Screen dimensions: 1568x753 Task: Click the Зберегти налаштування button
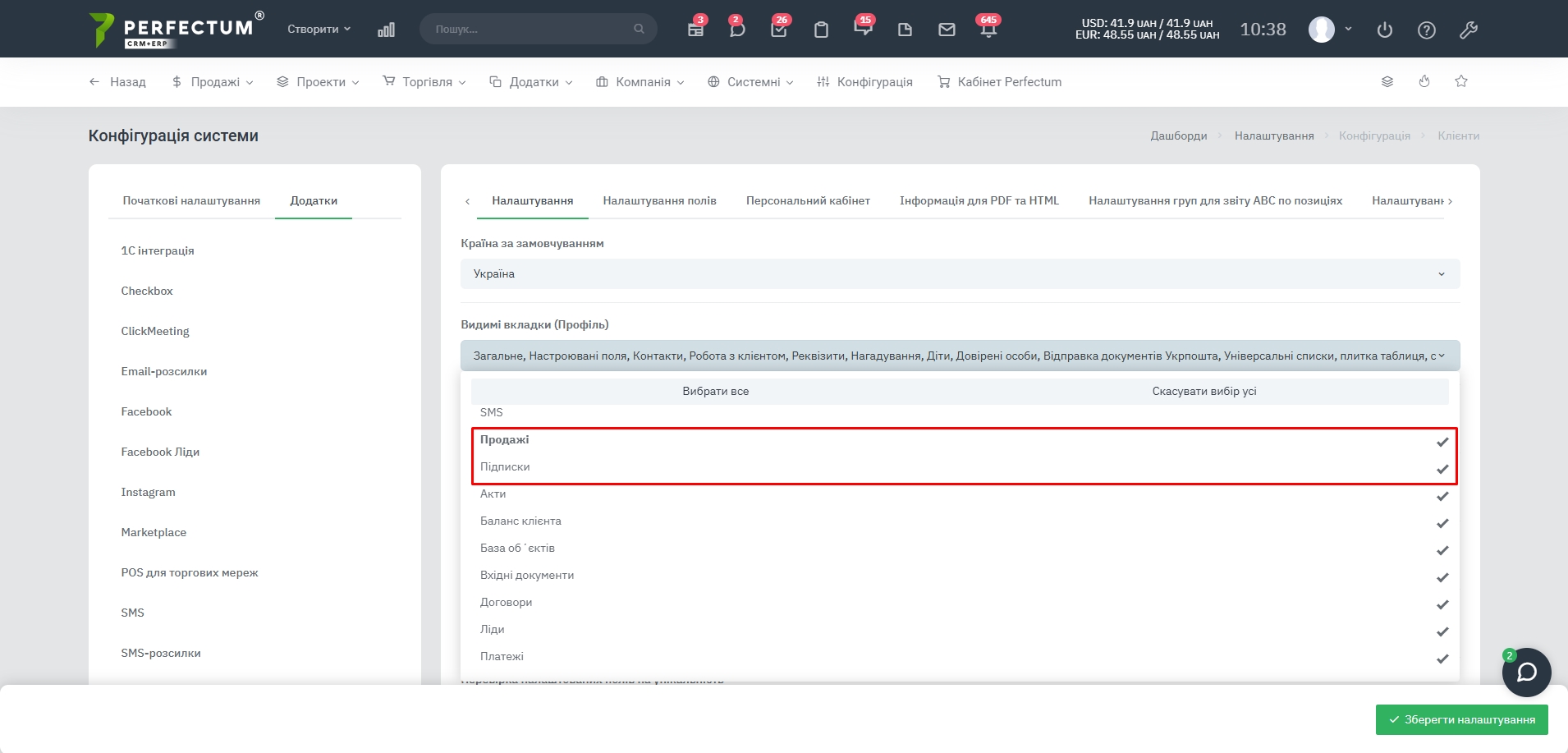click(1461, 719)
